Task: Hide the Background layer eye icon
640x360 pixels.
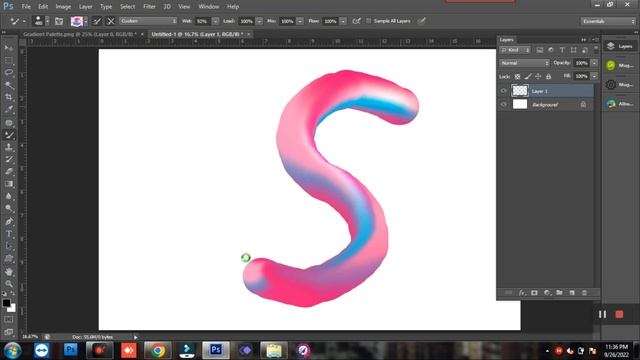Action: tap(504, 104)
